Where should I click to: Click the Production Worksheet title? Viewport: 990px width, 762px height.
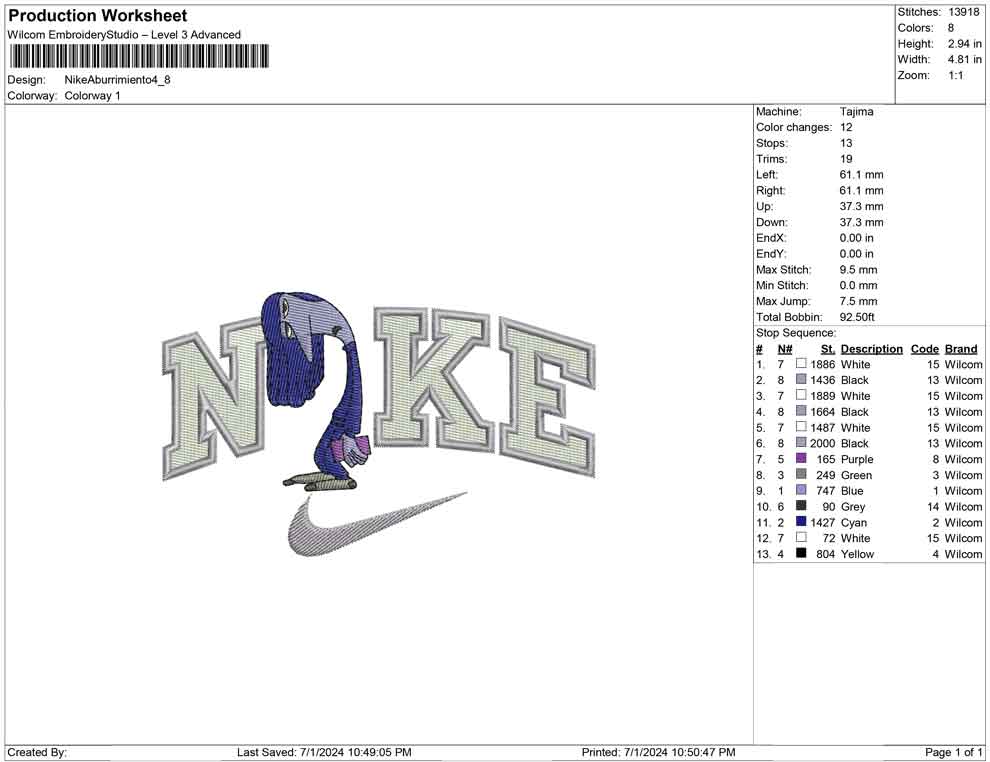pyautogui.click(x=98, y=16)
